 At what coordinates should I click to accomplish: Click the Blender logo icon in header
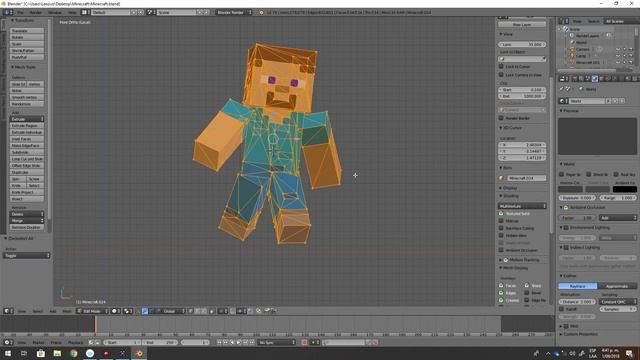[x=262, y=13]
